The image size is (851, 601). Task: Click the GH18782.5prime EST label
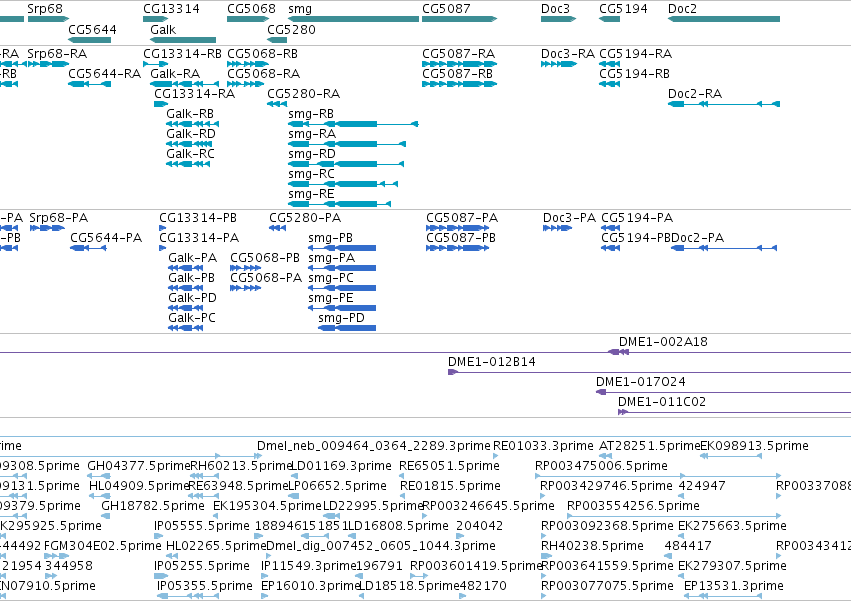point(153,506)
